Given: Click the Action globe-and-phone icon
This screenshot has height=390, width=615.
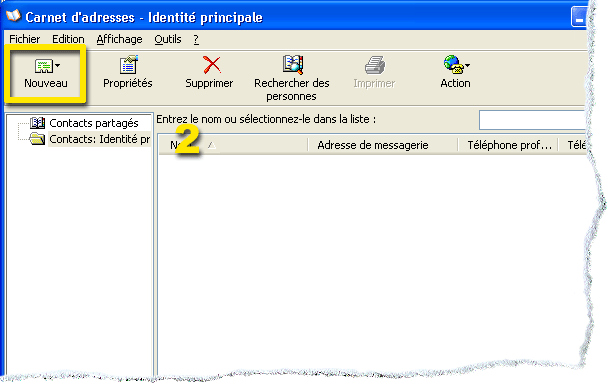Looking at the screenshot, I should click(453, 65).
